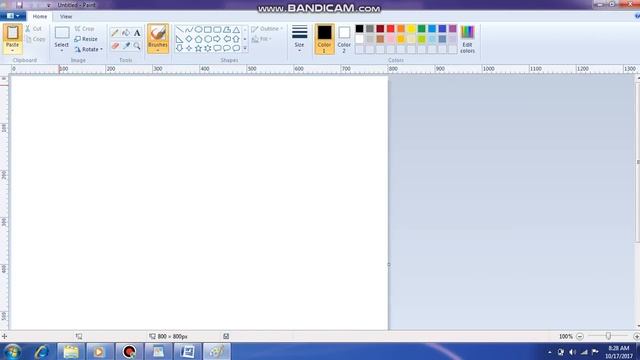This screenshot has height=360, width=640.
Task: Click the zoom slider handle
Action: click(x=608, y=336)
